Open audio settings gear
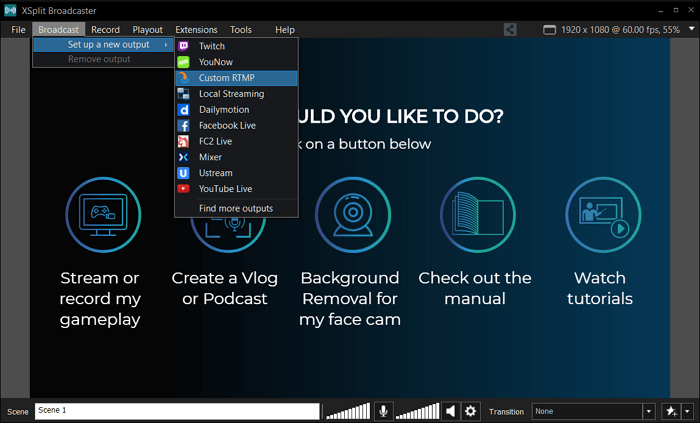 (470, 411)
